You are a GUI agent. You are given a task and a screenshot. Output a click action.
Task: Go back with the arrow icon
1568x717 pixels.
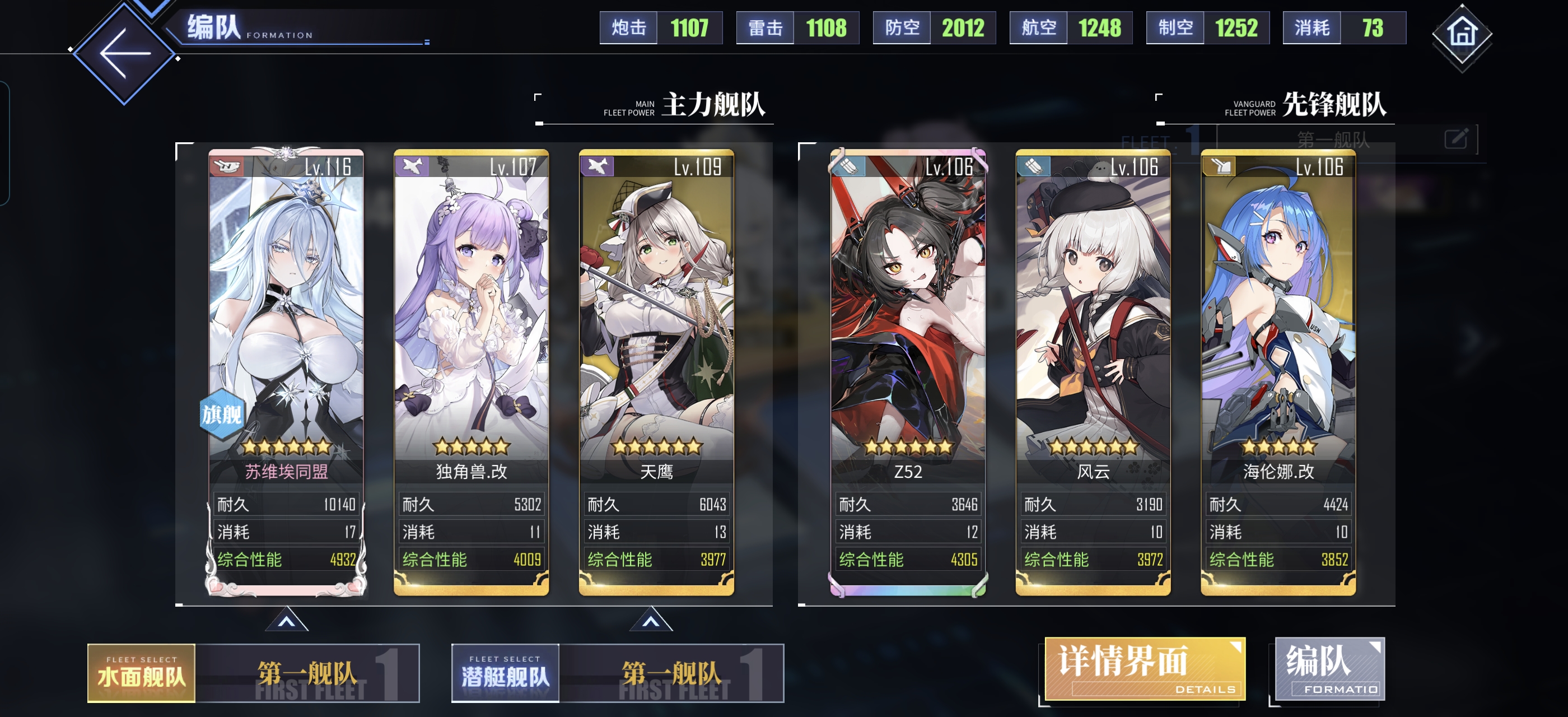(124, 54)
